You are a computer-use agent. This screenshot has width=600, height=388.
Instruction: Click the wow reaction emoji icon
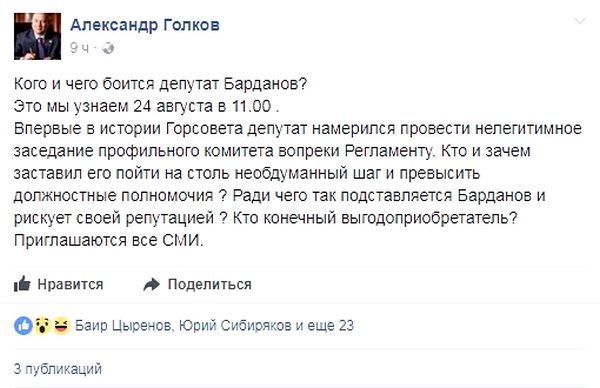[42, 326]
